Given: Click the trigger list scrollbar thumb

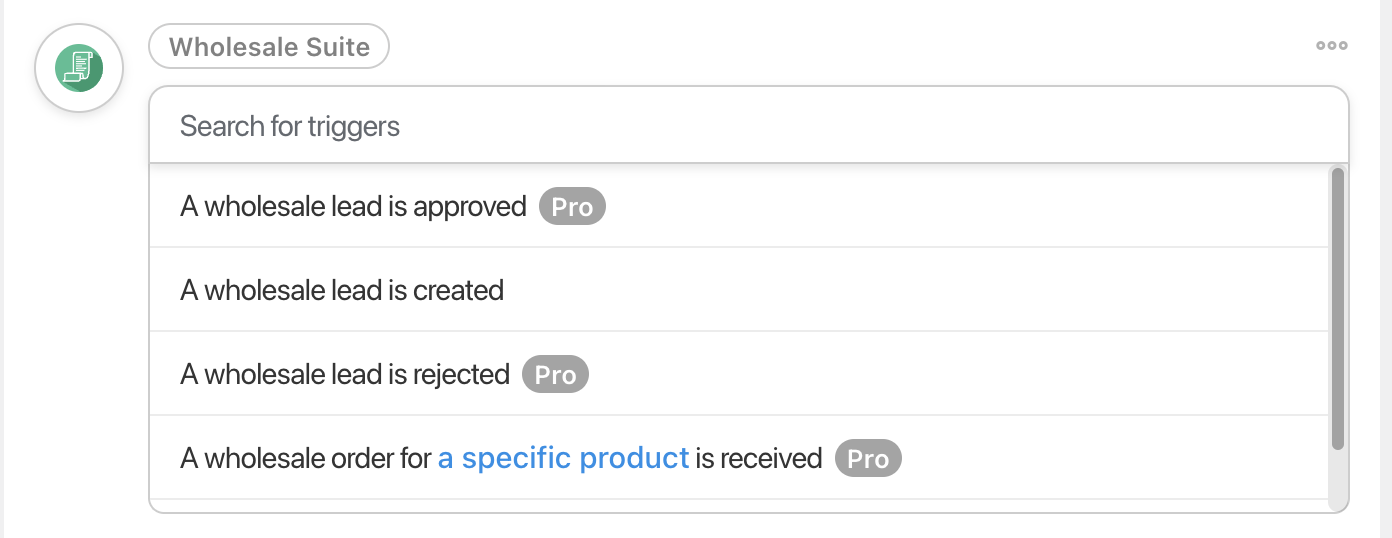Looking at the screenshot, I should [x=1338, y=308].
